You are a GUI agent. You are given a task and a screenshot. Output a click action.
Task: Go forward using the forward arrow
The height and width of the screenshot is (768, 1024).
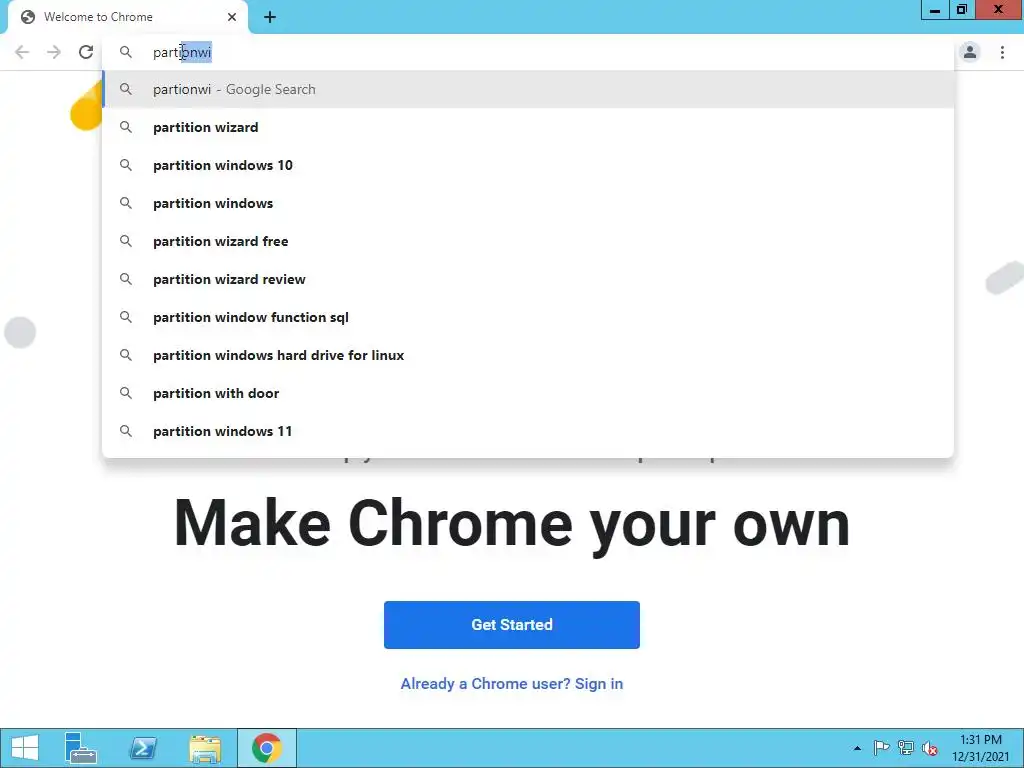54,52
